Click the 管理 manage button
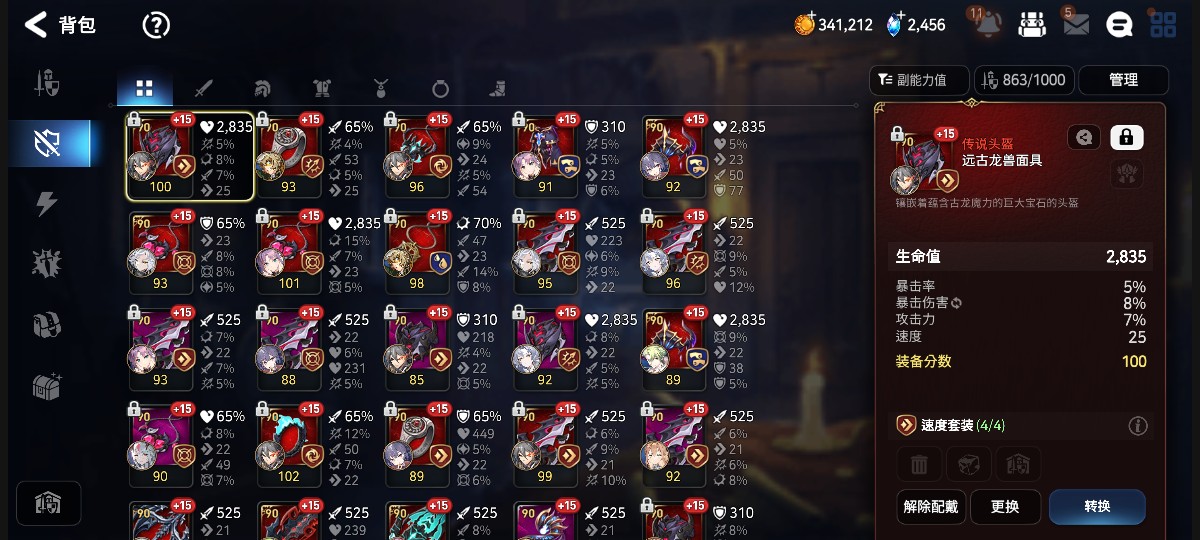Viewport: 1200px width, 540px height. [1123, 80]
